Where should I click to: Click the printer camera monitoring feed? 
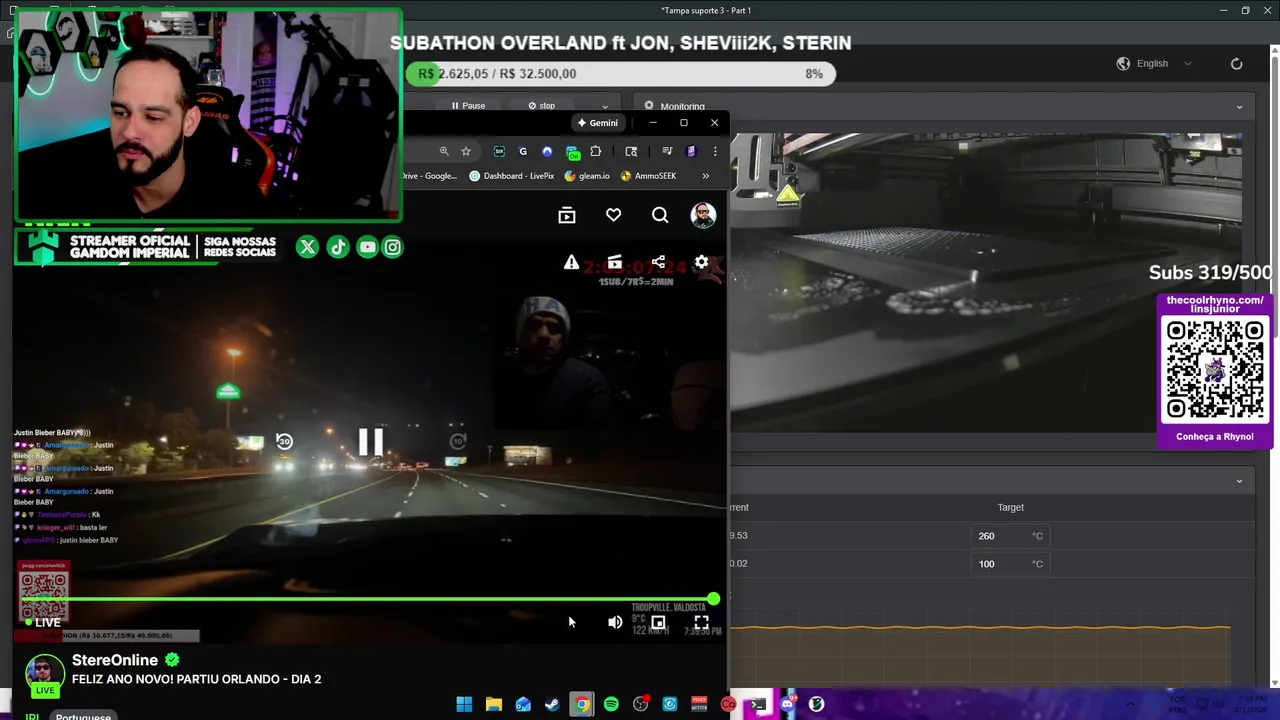coord(987,283)
